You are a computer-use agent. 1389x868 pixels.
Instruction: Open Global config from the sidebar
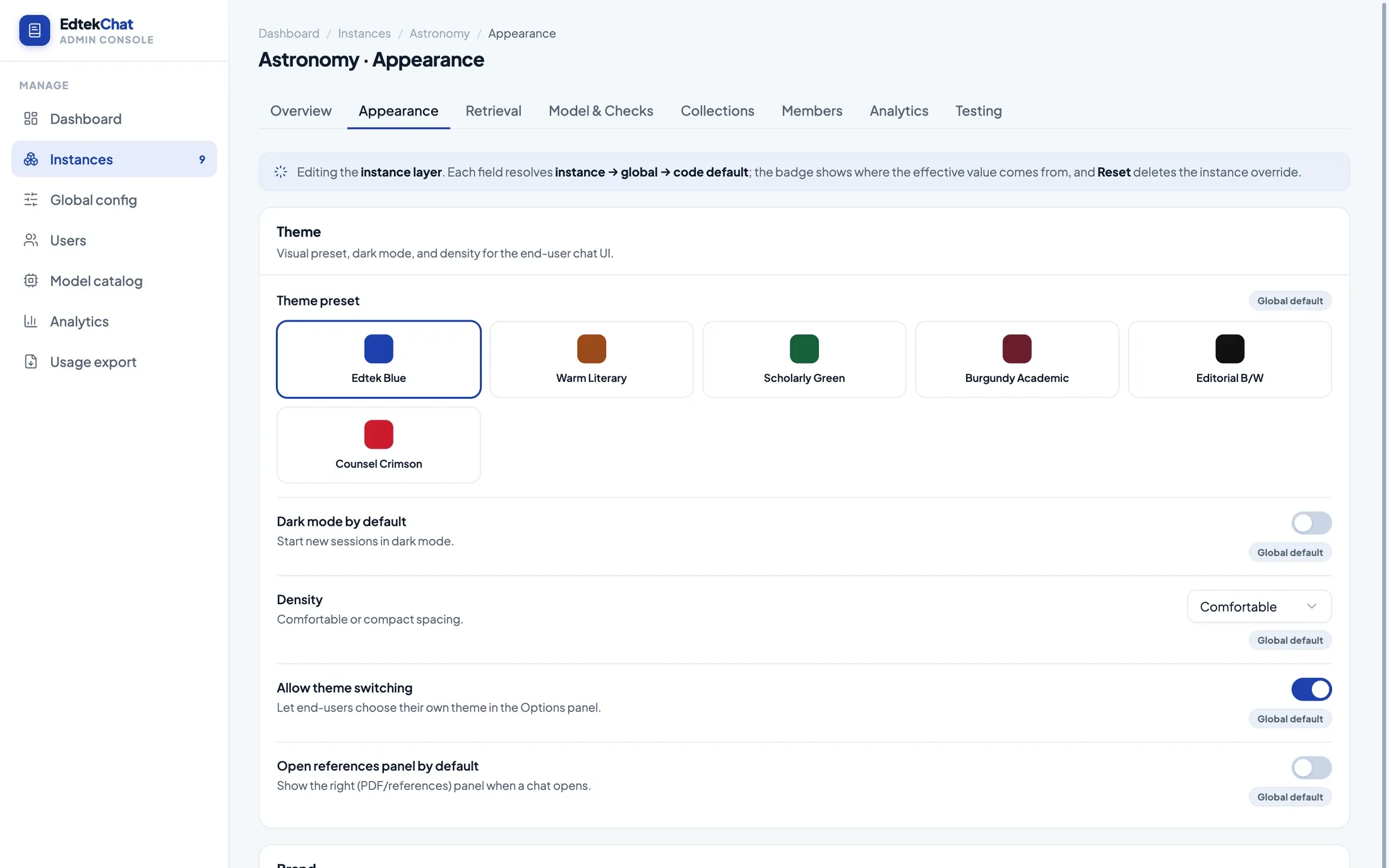point(114,199)
